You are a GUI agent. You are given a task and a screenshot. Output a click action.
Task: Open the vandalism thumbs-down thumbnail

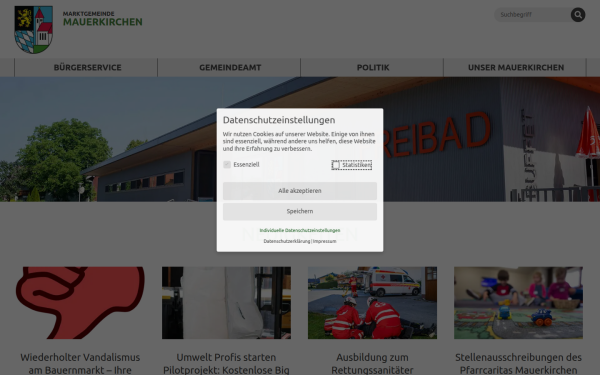[80, 303]
